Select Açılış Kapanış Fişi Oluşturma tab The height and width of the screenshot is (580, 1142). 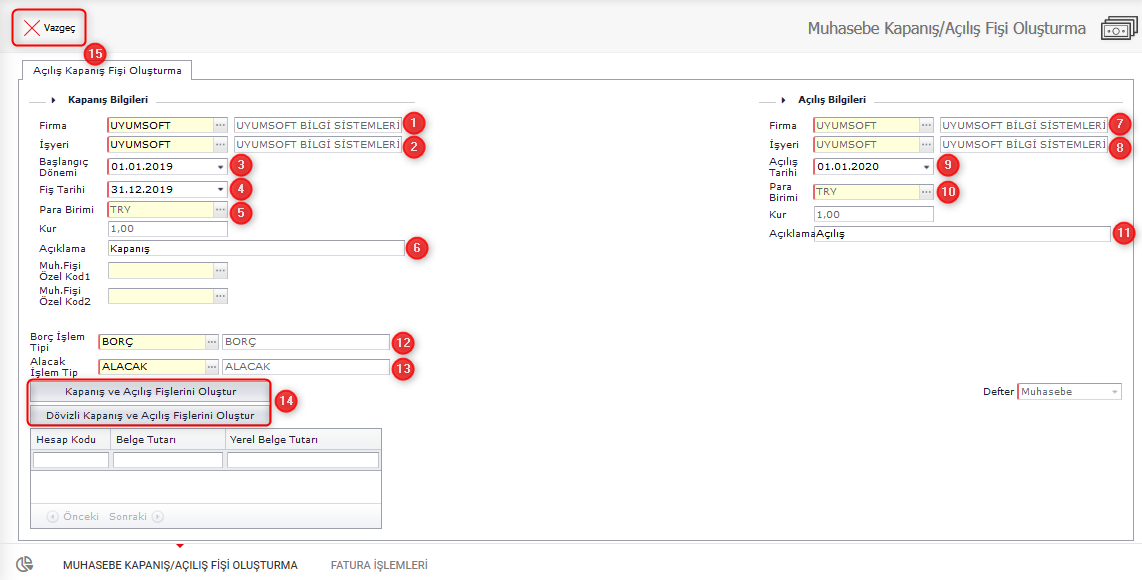click(x=107, y=70)
